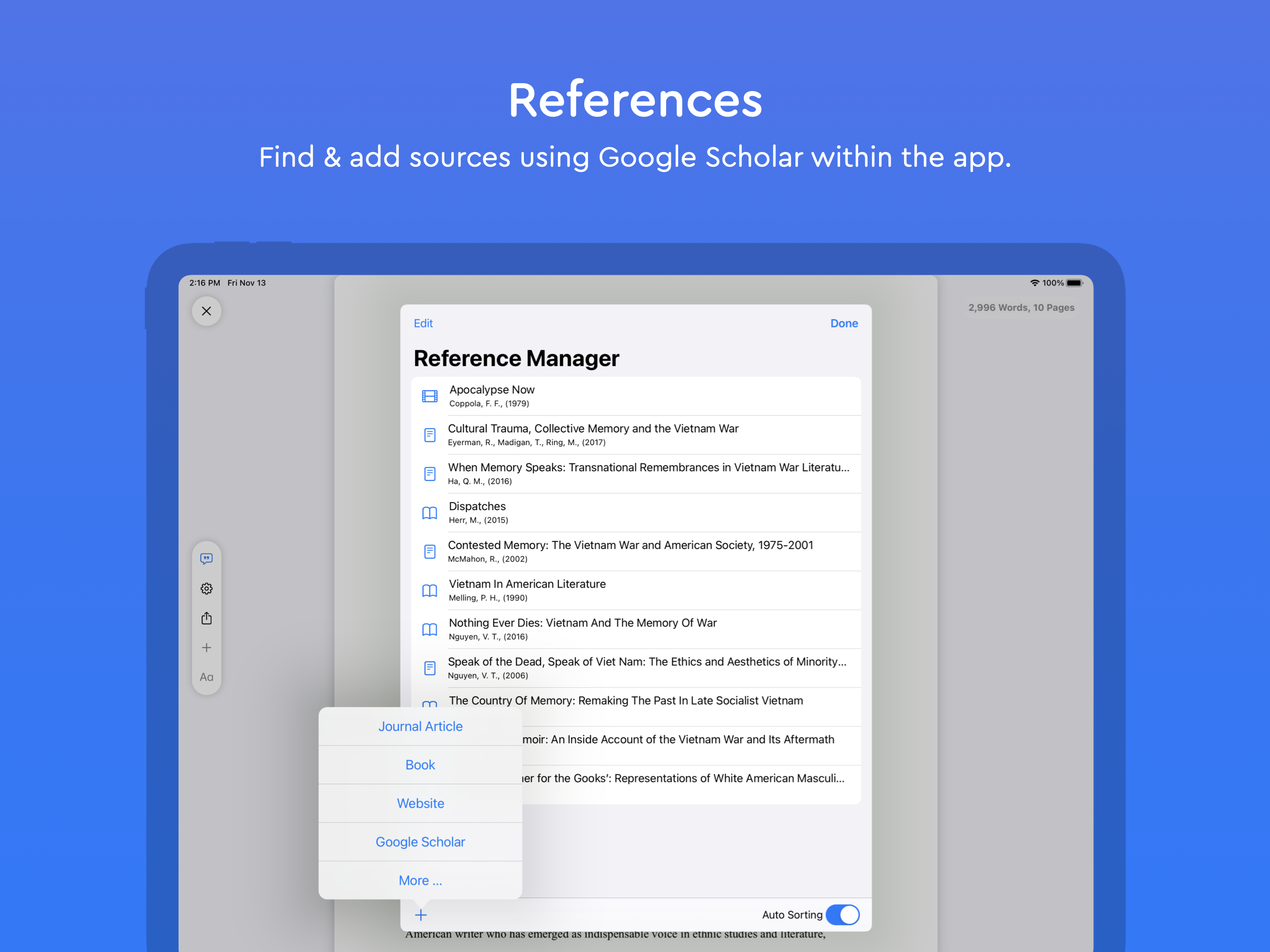Click the film icon beside Apocalypse Now
The image size is (1270, 952).
tap(430, 396)
